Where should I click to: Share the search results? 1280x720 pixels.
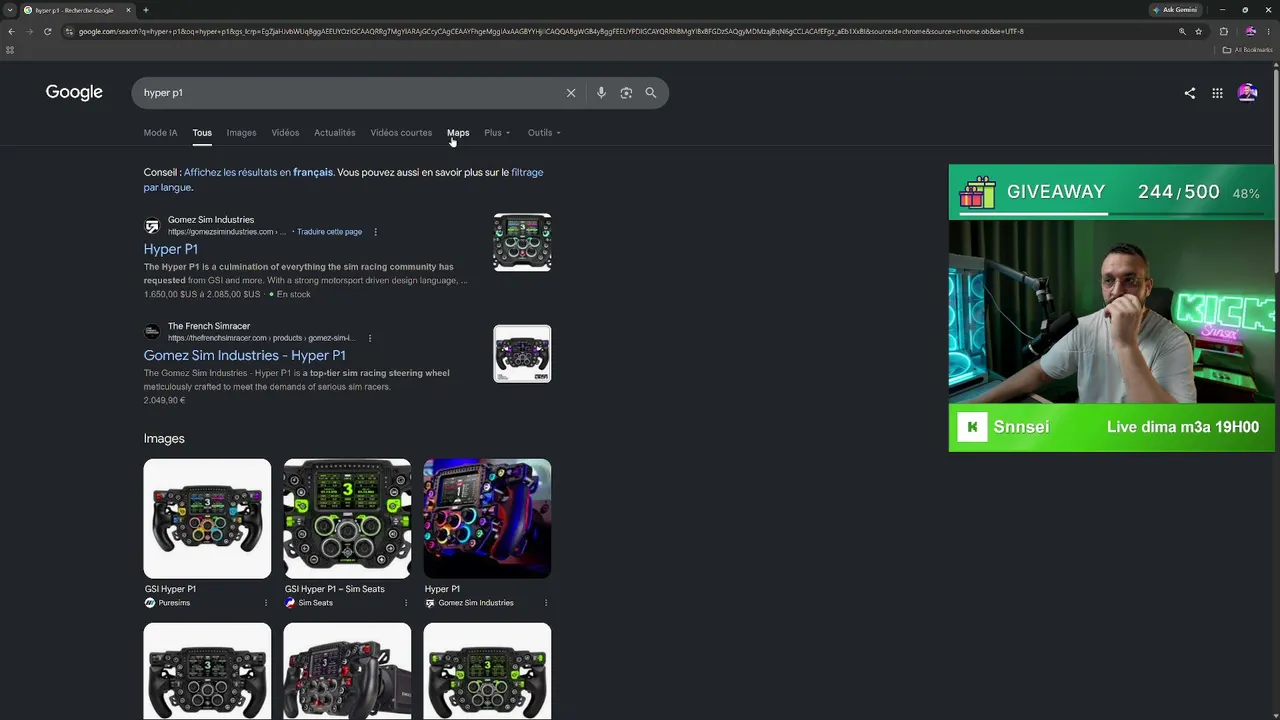[x=1189, y=93]
